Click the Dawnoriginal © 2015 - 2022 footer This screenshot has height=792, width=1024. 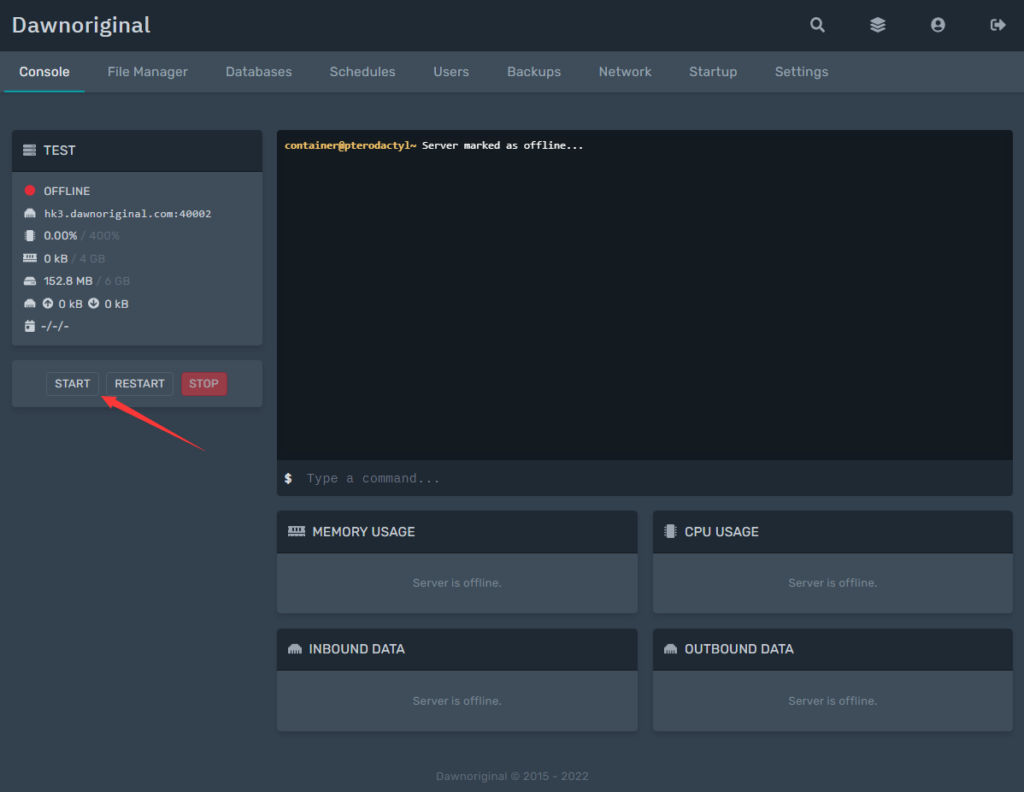coord(512,776)
